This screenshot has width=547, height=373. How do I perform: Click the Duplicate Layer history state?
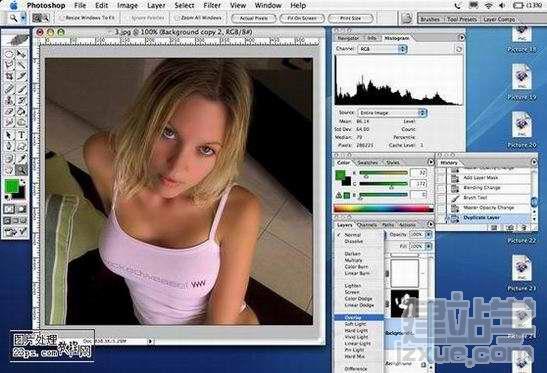tap(487, 218)
